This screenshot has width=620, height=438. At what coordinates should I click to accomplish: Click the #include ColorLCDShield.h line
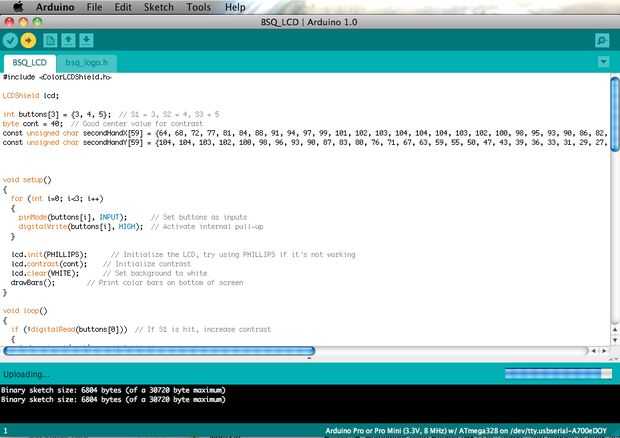click(x=57, y=77)
